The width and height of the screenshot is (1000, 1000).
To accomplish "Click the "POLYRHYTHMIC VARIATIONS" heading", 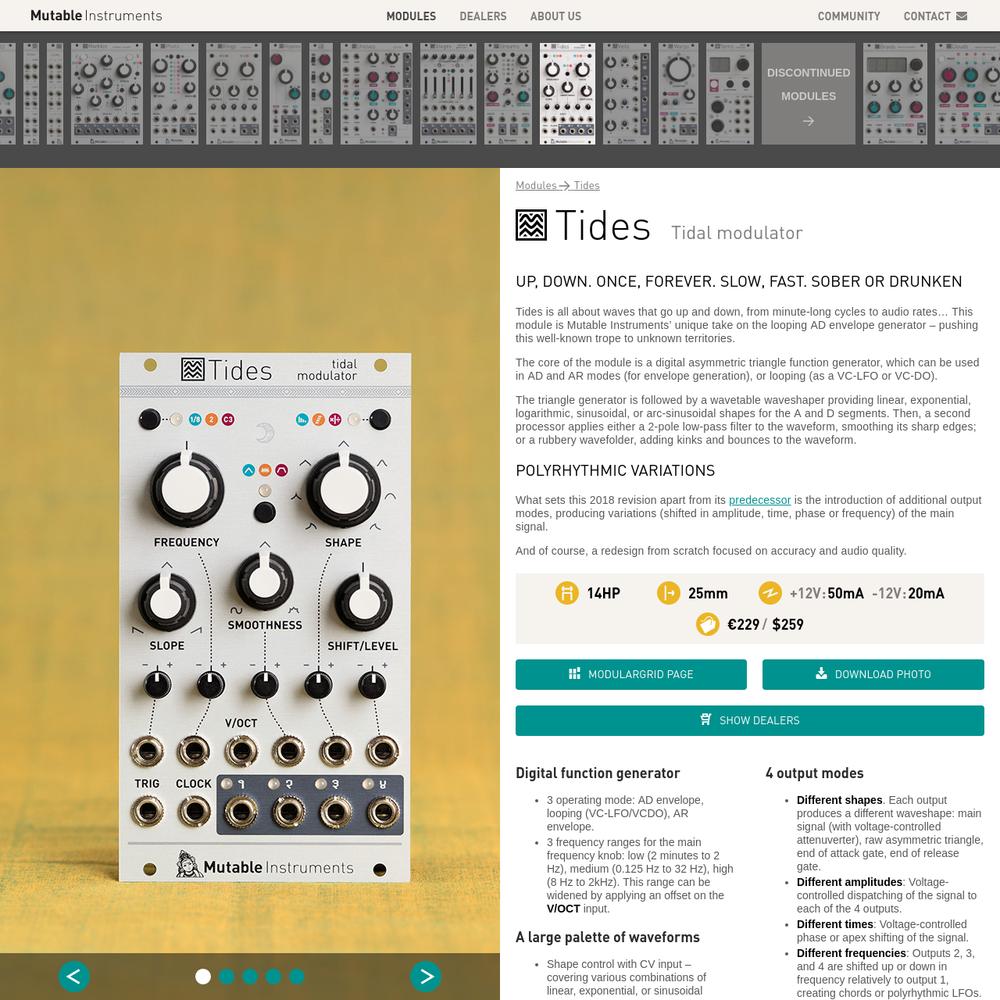I will [x=615, y=471].
